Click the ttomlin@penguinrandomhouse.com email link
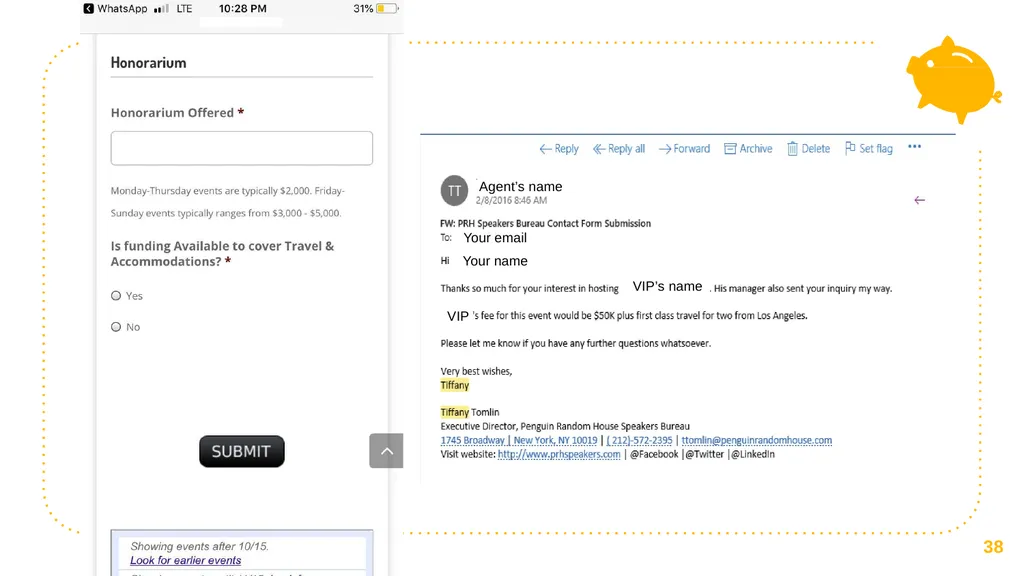The height and width of the screenshot is (576, 1024). [757, 440]
